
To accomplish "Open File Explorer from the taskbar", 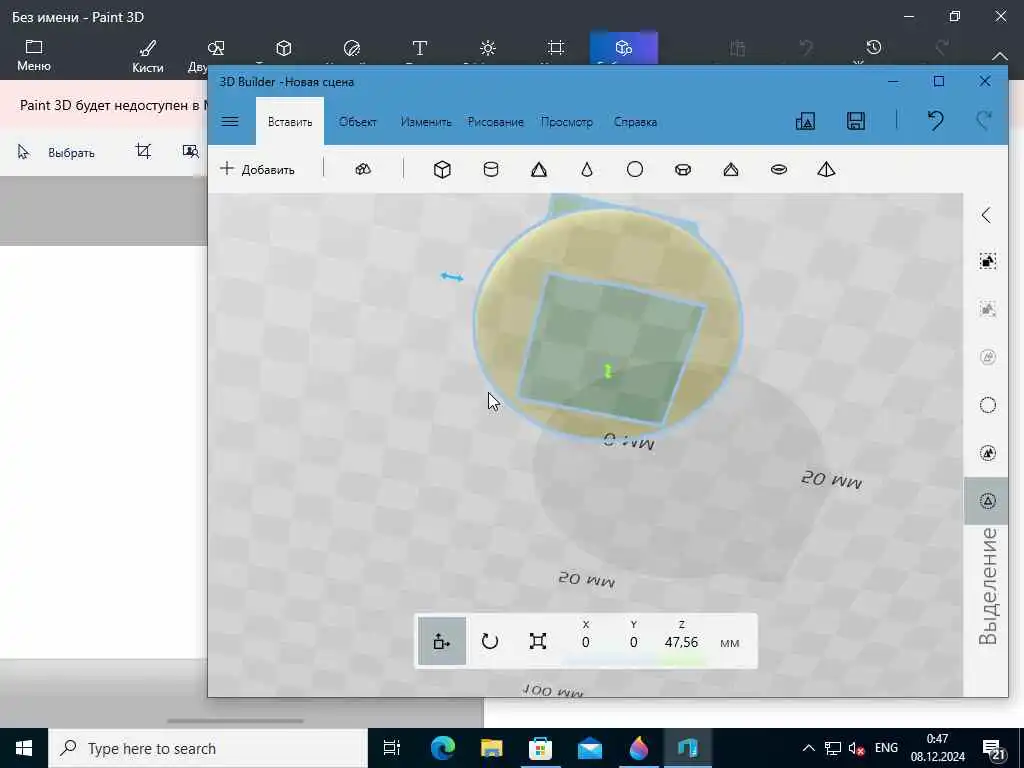I will (x=491, y=748).
